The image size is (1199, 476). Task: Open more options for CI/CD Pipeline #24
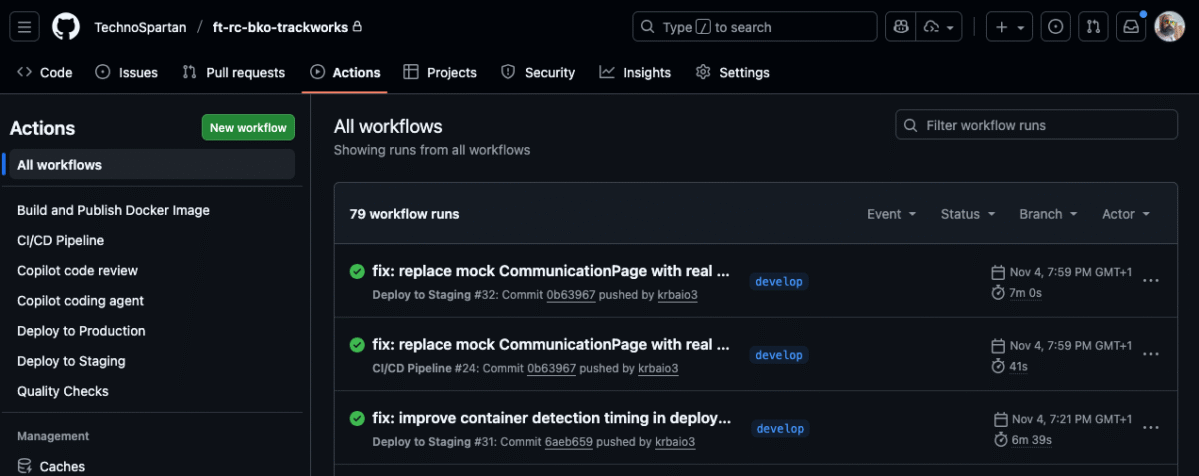point(1150,354)
